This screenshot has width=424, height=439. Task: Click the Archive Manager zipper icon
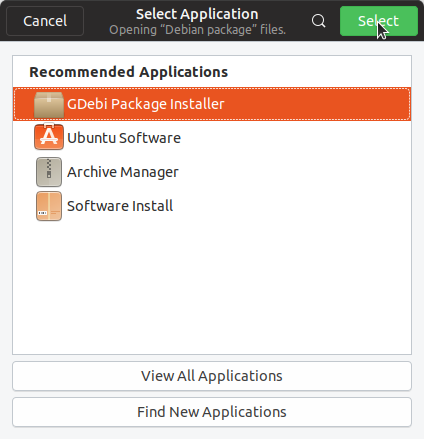[49, 172]
